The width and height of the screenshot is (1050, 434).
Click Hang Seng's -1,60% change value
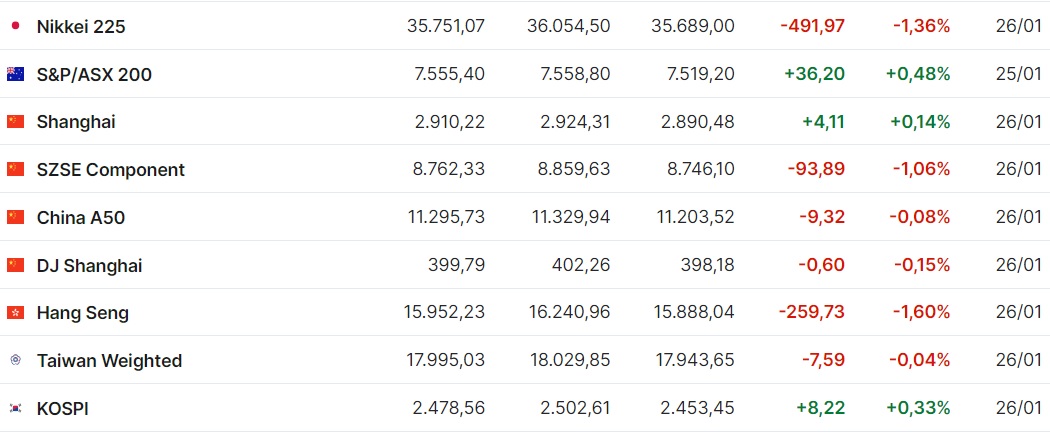(x=921, y=312)
